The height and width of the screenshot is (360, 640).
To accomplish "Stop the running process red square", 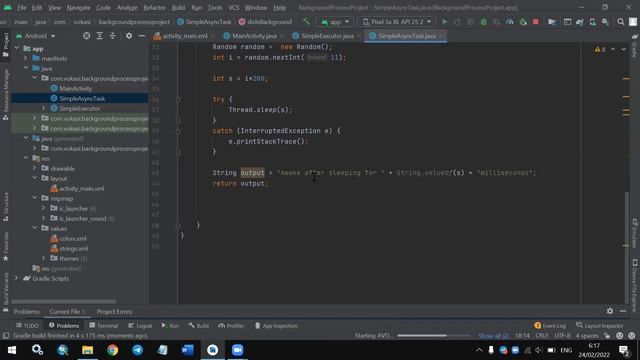I will click(536, 22).
